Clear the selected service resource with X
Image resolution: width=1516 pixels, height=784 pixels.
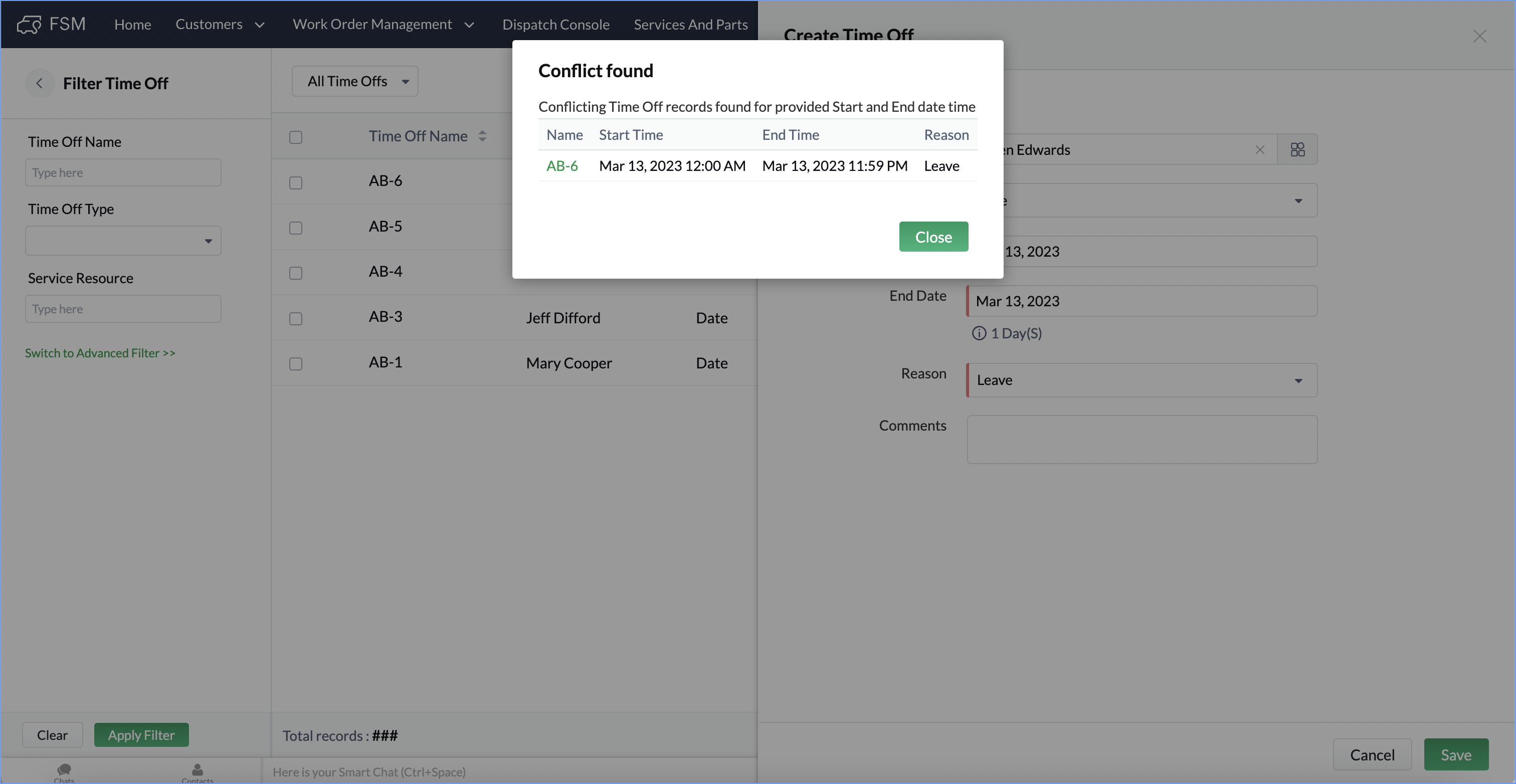coord(1259,149)
